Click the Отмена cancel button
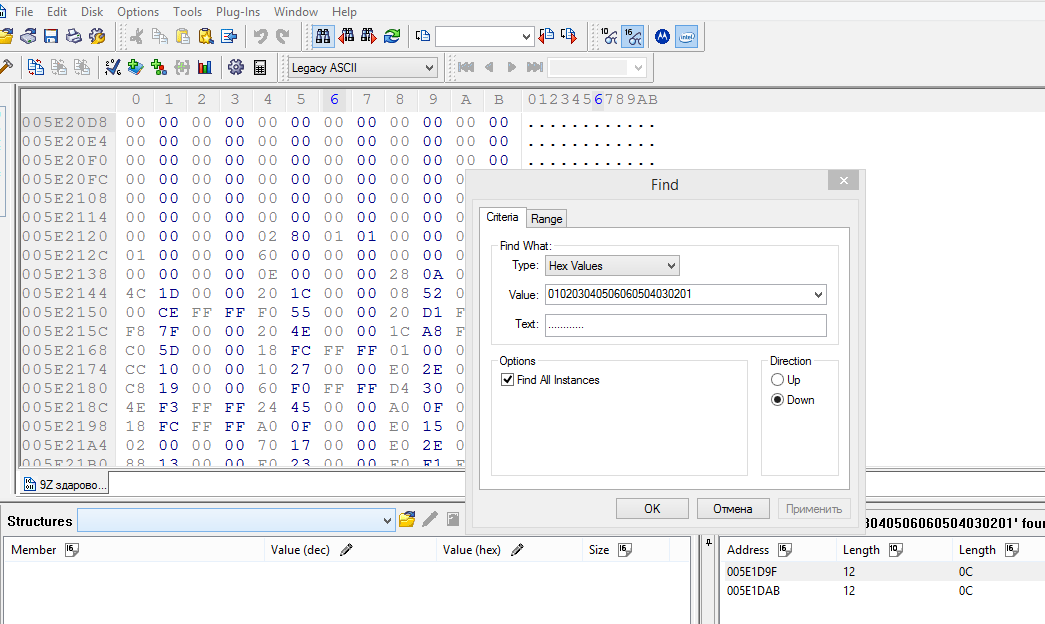 732,508
